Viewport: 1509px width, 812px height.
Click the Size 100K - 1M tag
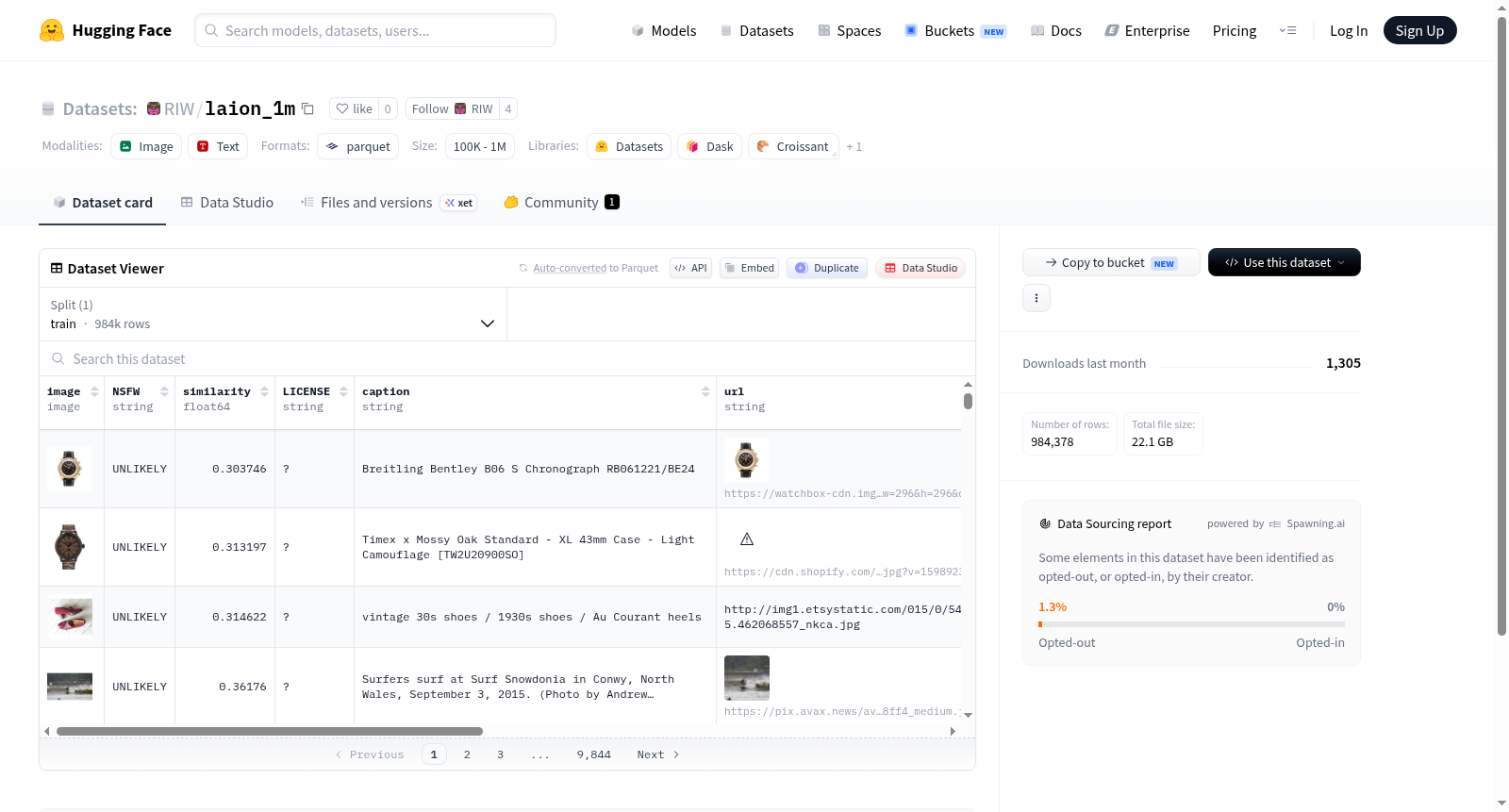coord(480,146)
